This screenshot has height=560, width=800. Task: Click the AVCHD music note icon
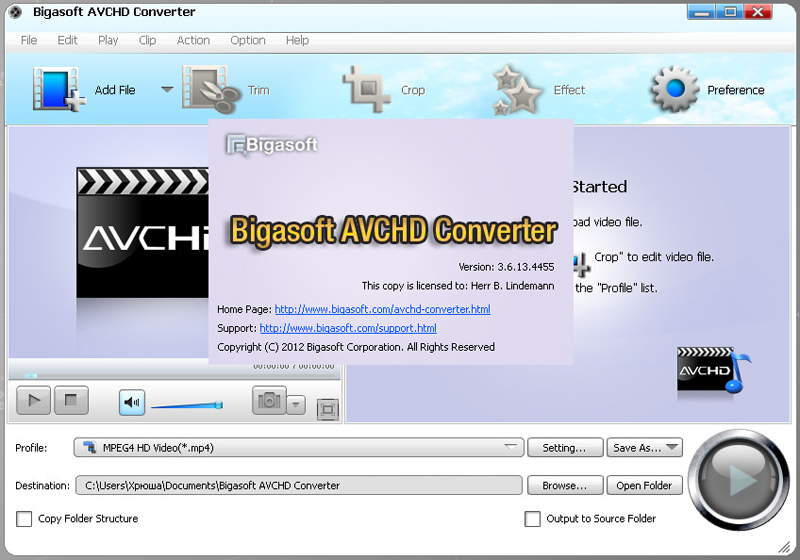714,370
